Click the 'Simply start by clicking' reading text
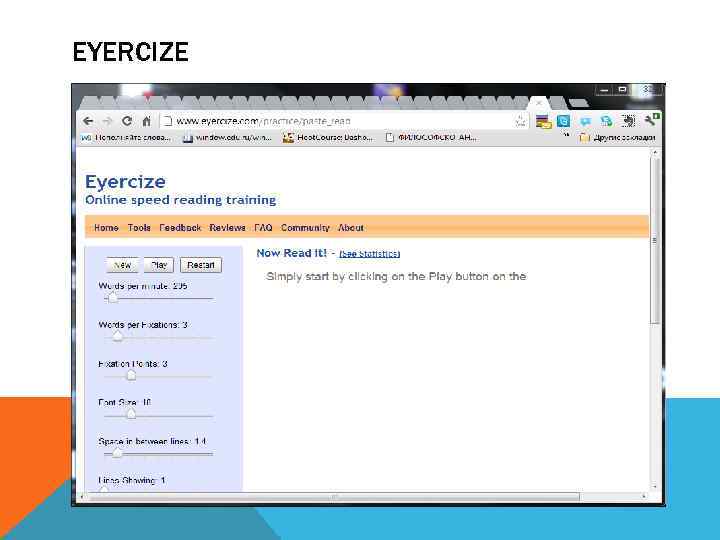Viewport: 720px width, 540px height. 396,276
